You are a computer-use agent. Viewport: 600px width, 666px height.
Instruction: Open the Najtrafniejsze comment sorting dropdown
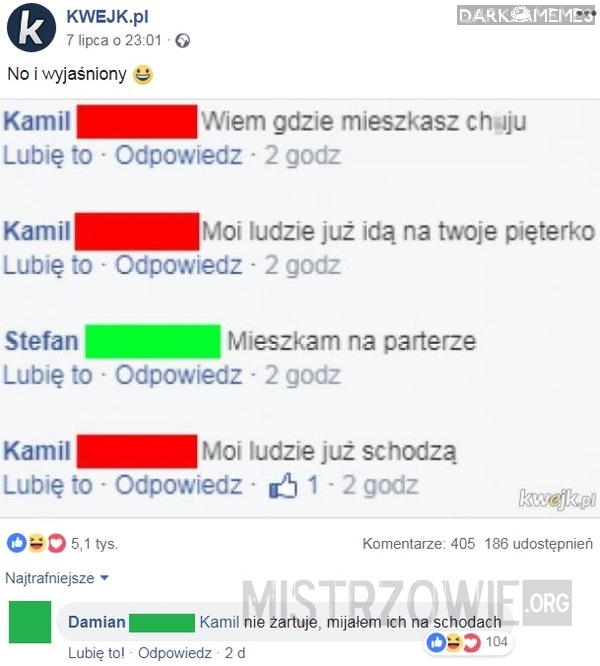coord(57,578)
